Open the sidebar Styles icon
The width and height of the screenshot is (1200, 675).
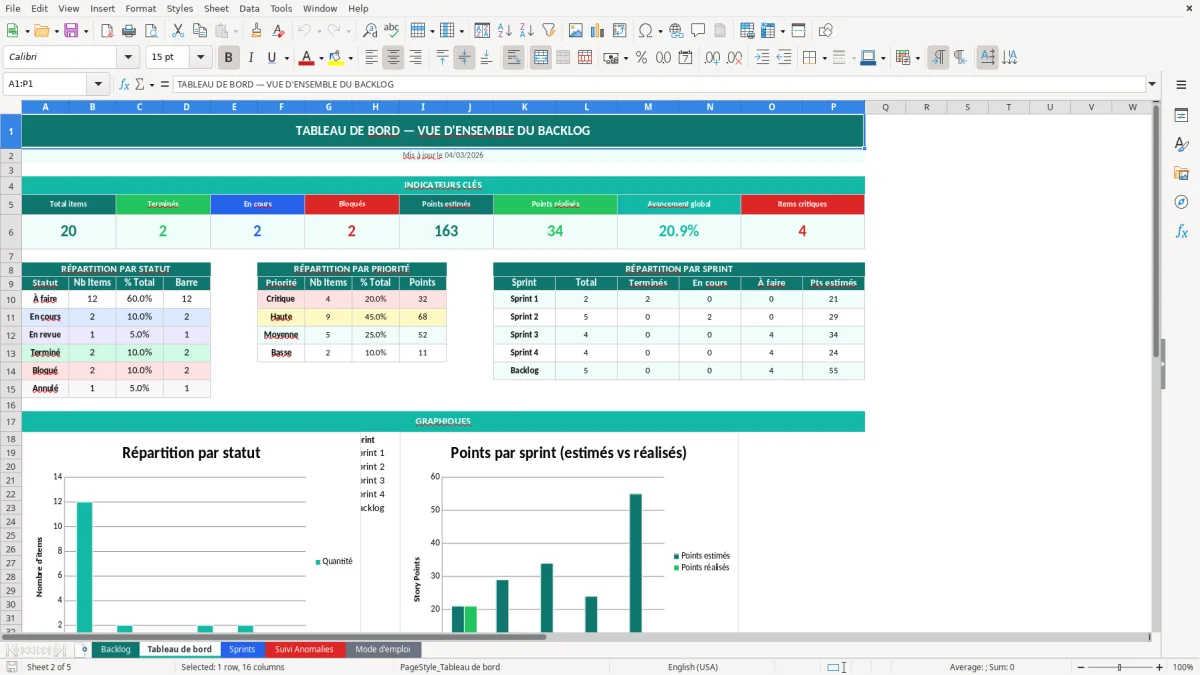point(1181,144)
